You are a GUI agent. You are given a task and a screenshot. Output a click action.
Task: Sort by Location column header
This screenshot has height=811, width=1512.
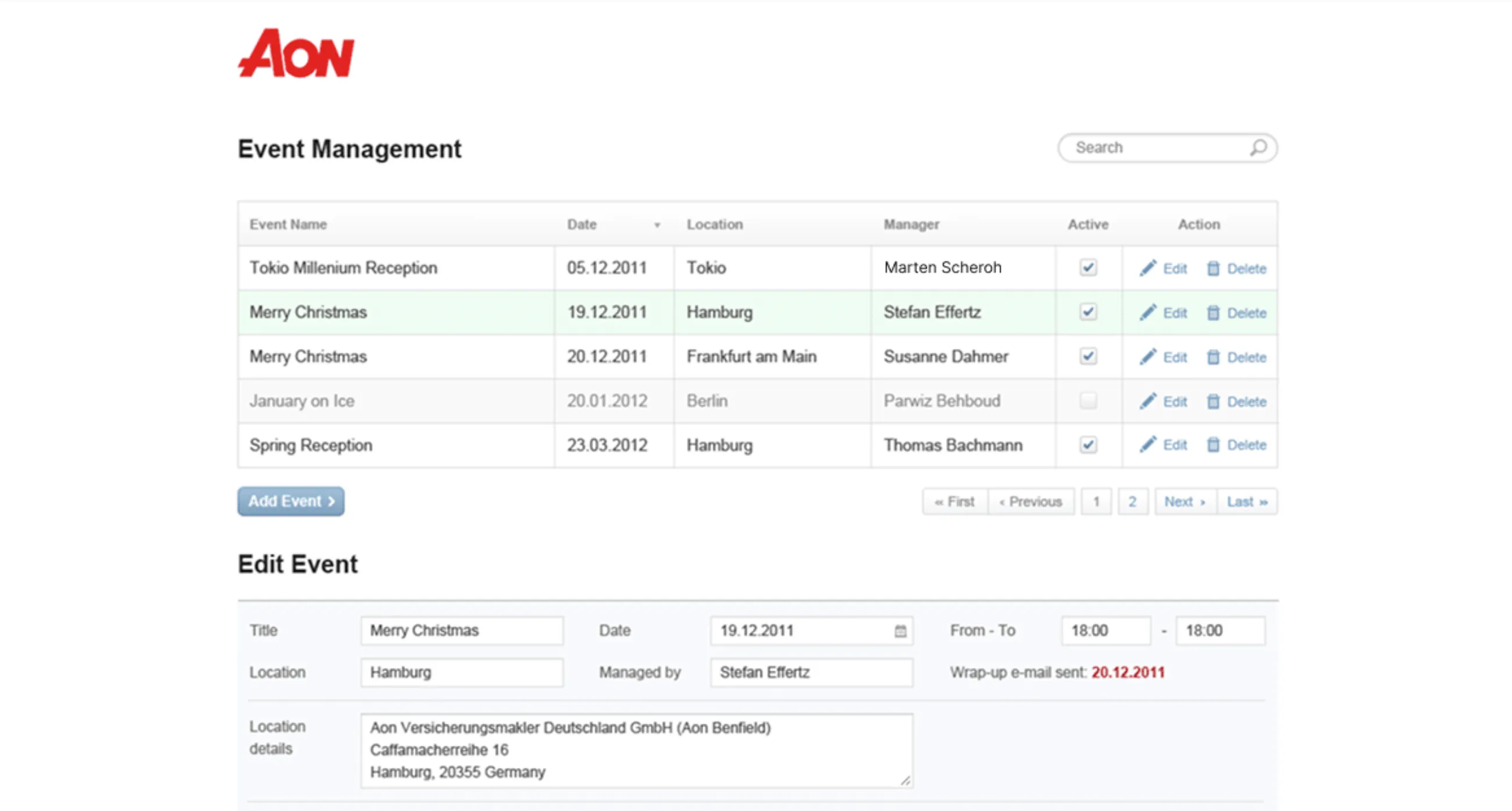[714, 225]
